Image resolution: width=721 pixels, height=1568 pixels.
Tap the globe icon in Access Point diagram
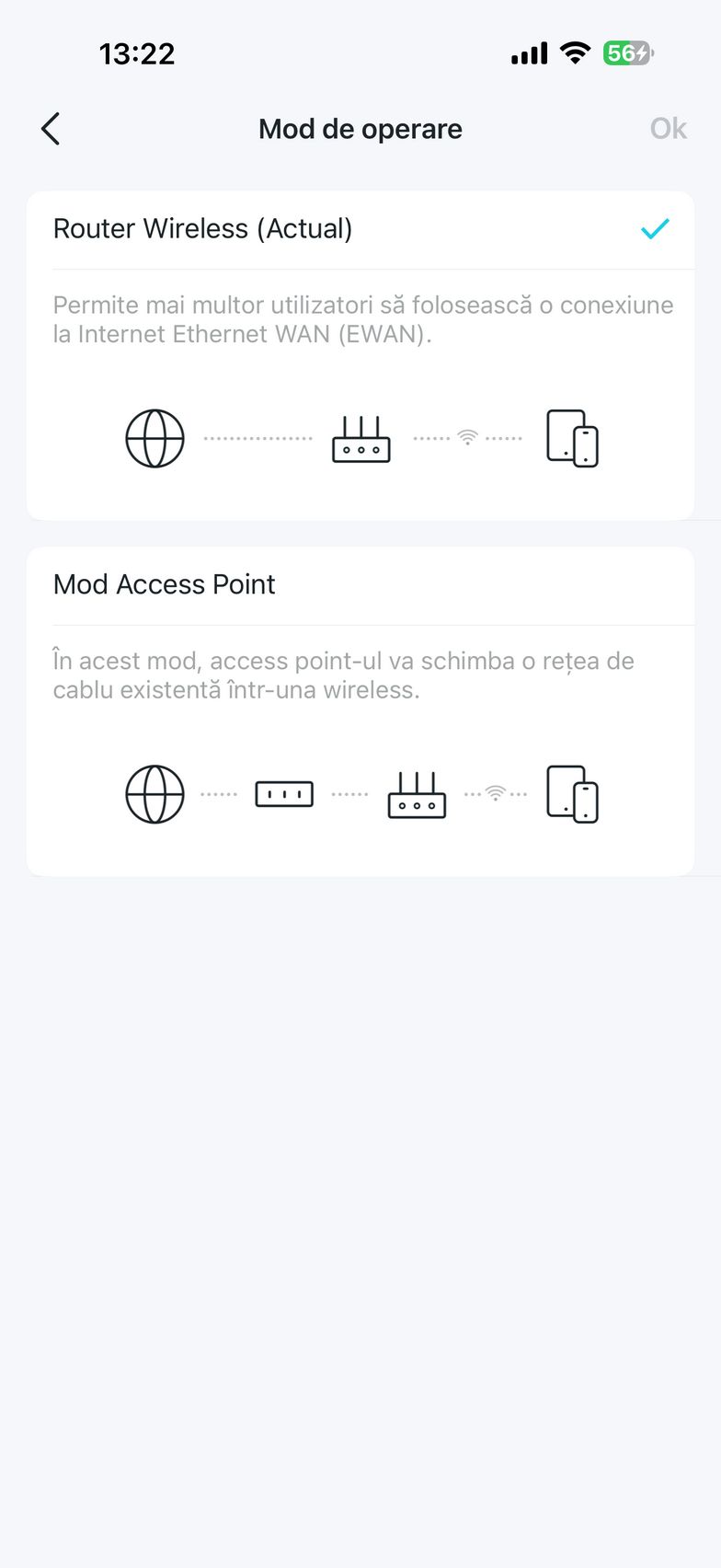coord(154,794)
